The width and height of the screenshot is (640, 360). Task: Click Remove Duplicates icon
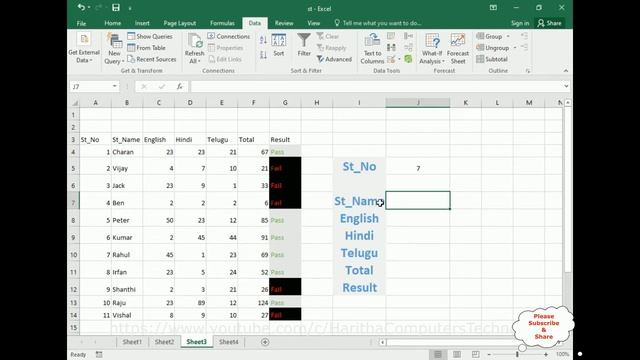point(391,48)
